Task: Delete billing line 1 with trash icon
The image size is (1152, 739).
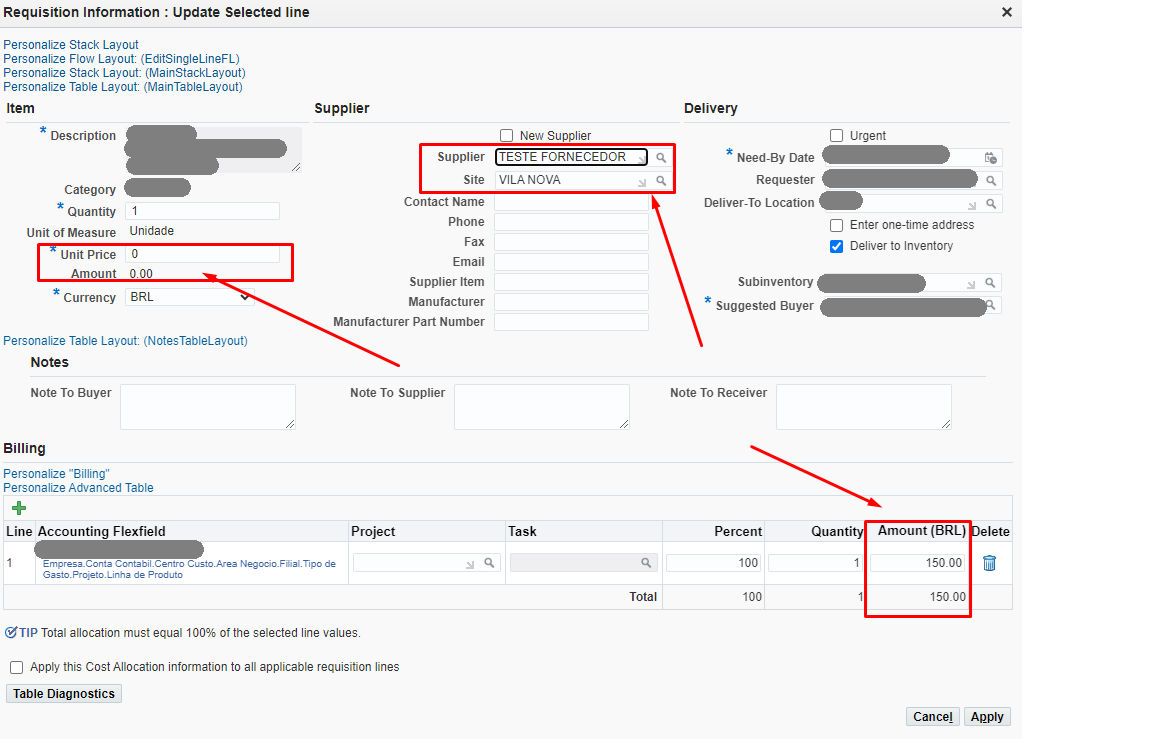Action: [990, 563]
